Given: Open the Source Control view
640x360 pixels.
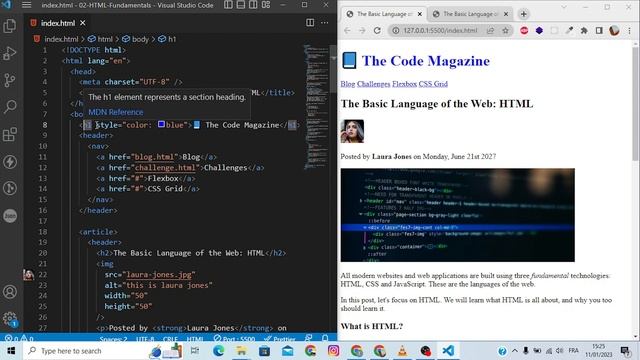Looking at the screenshot, I should 10,80.
